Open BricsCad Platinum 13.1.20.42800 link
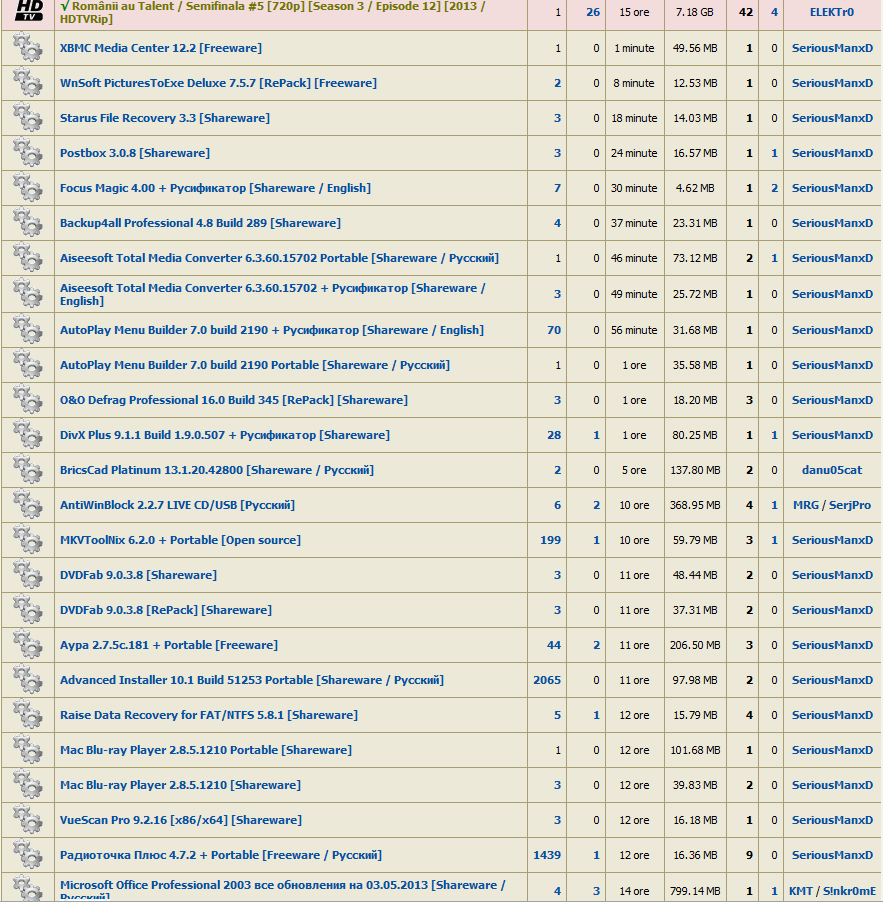Image resolution: width=883 pixels, height=902 pixels. pyautogui.click(x=216, y=471)
